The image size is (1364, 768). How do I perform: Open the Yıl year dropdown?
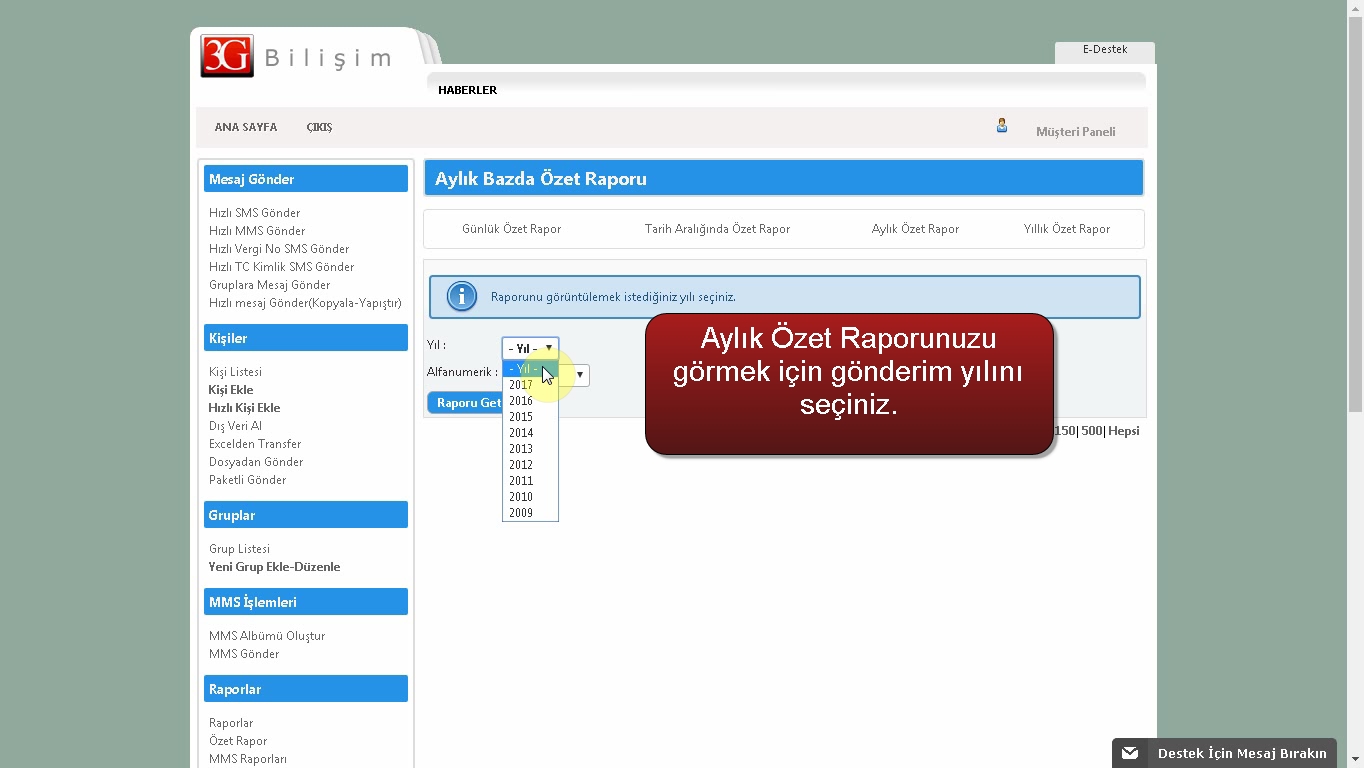pyautogui.click(x=530, y=348)
